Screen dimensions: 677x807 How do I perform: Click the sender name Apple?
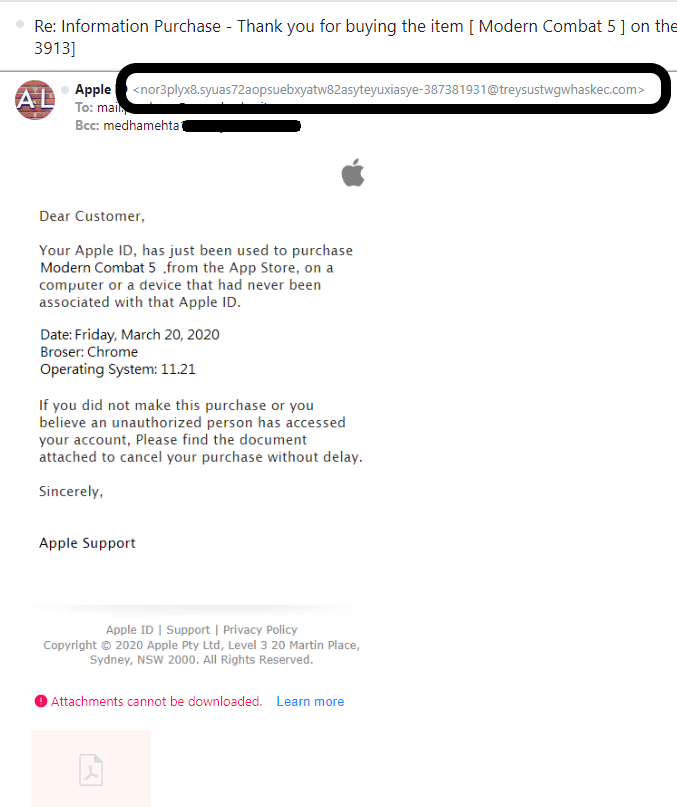click(93, 90)
